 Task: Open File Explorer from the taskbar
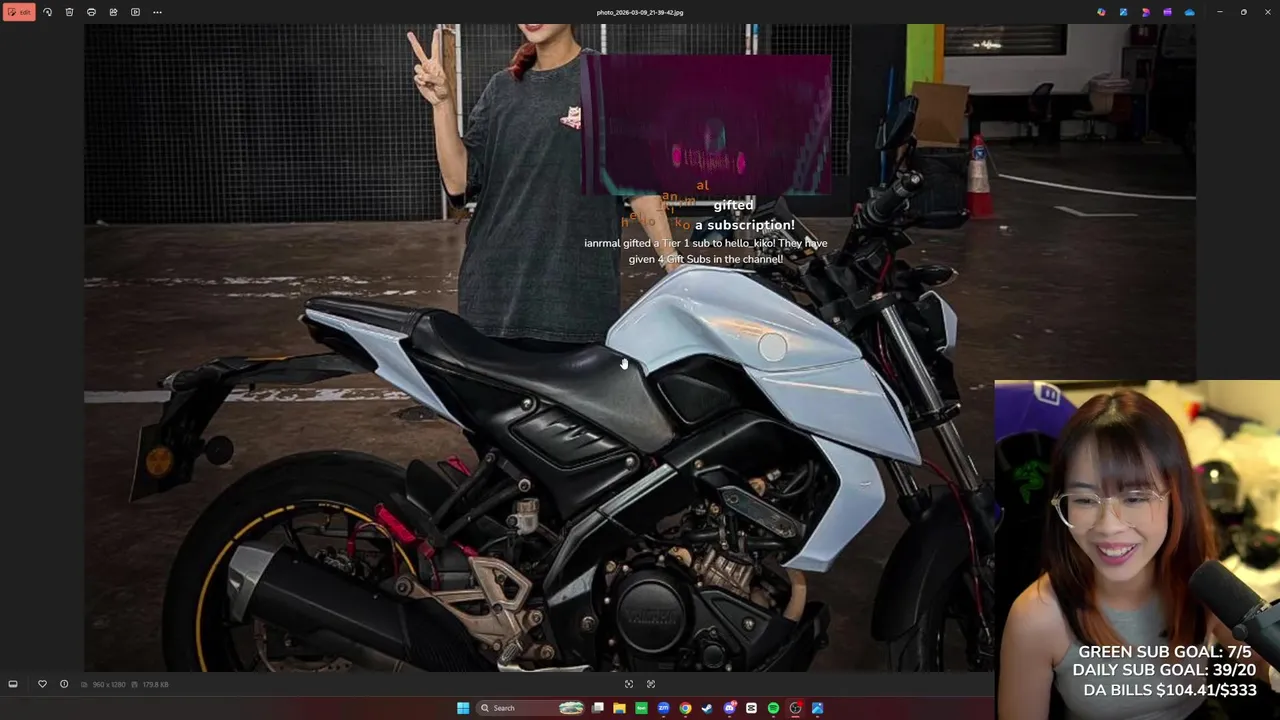pos(620,708)
